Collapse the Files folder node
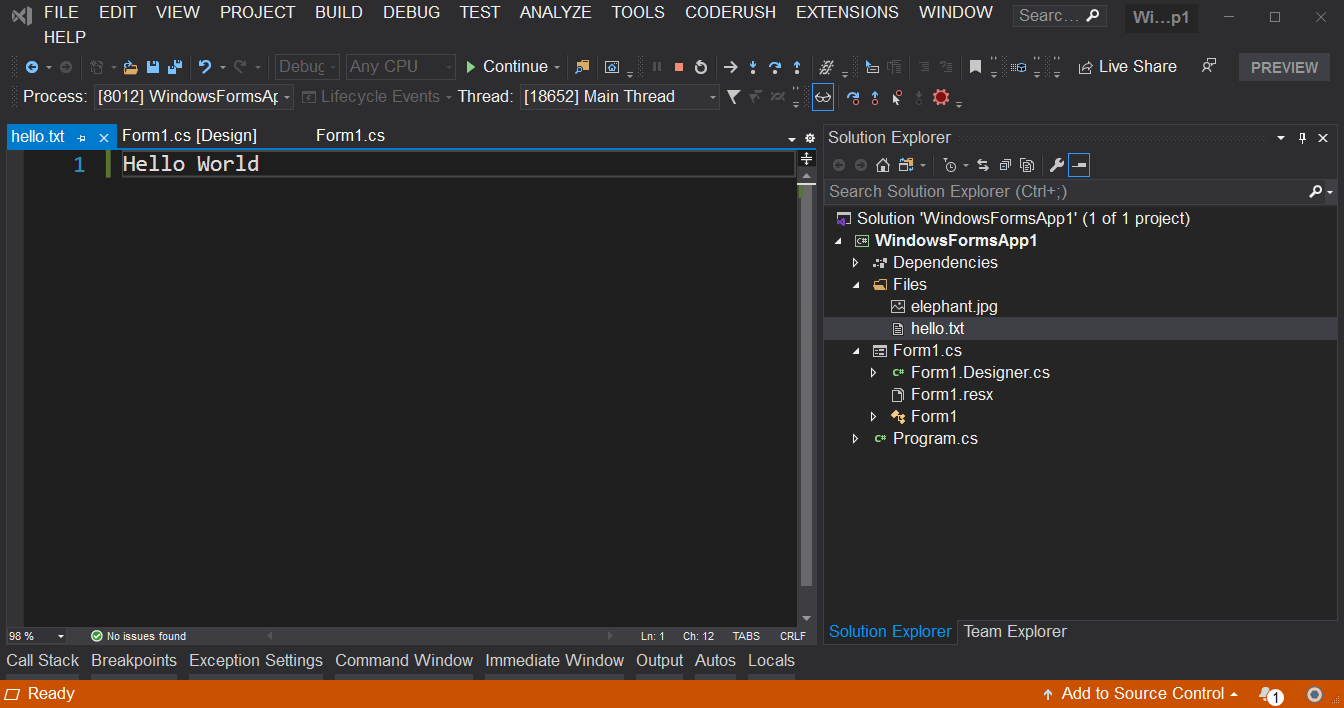 856,284
